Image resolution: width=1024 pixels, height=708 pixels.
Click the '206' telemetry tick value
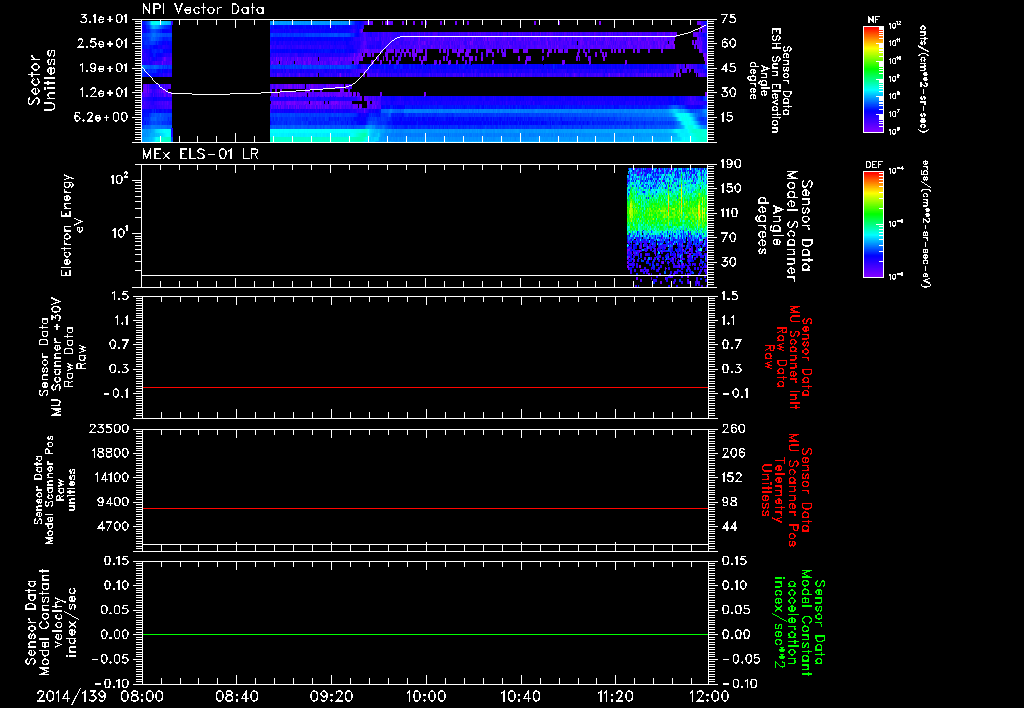(x=734, y=453)
